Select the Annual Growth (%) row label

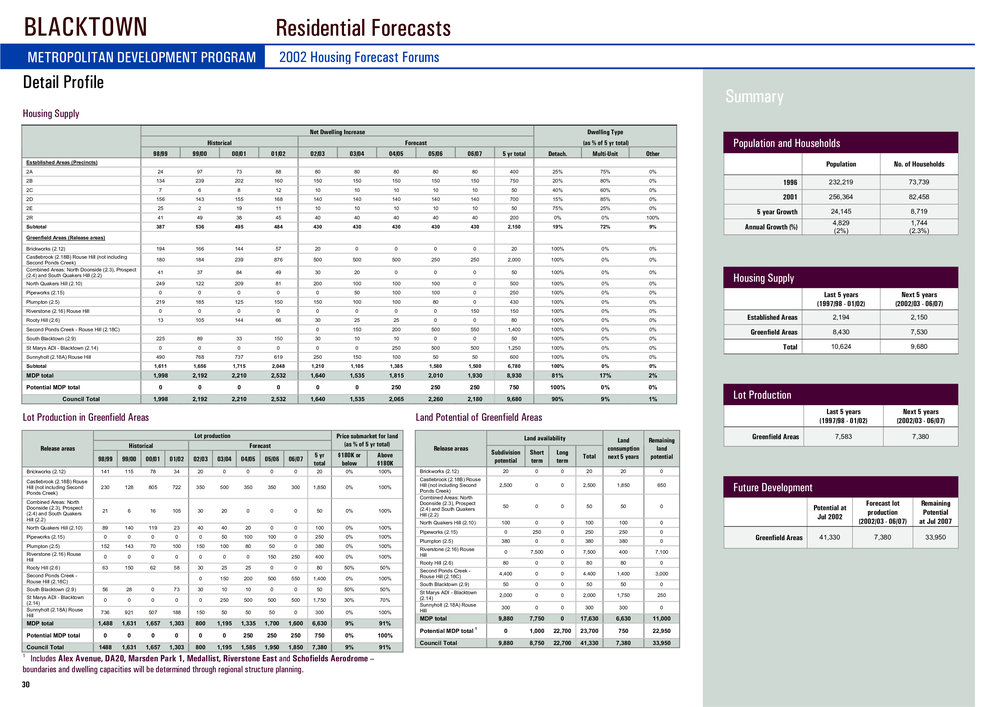click(x=771, y=227)
